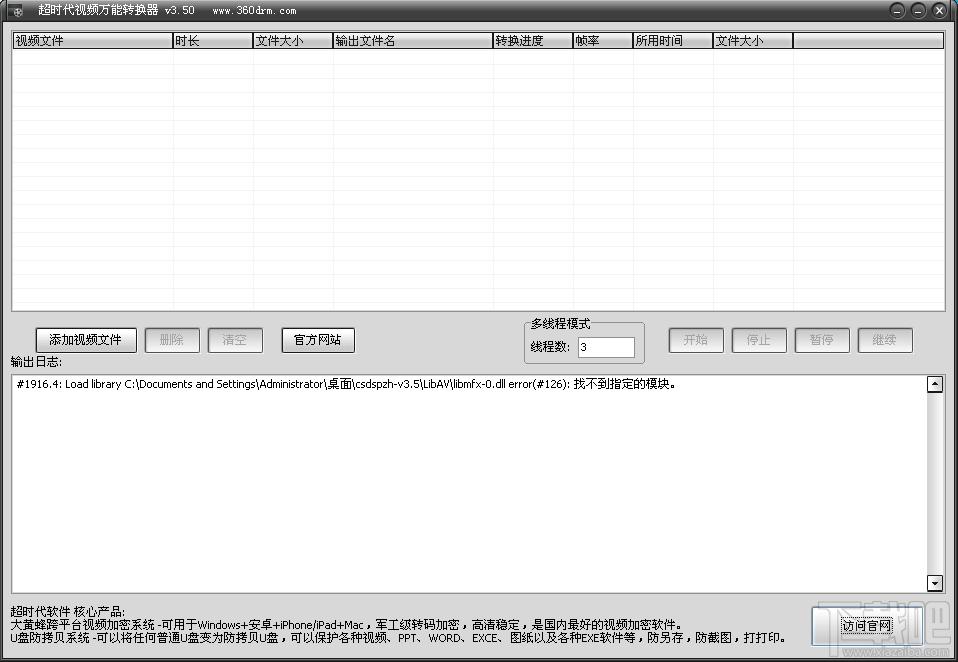Click 超时代软件 核心产品 label

click(67, 612)
